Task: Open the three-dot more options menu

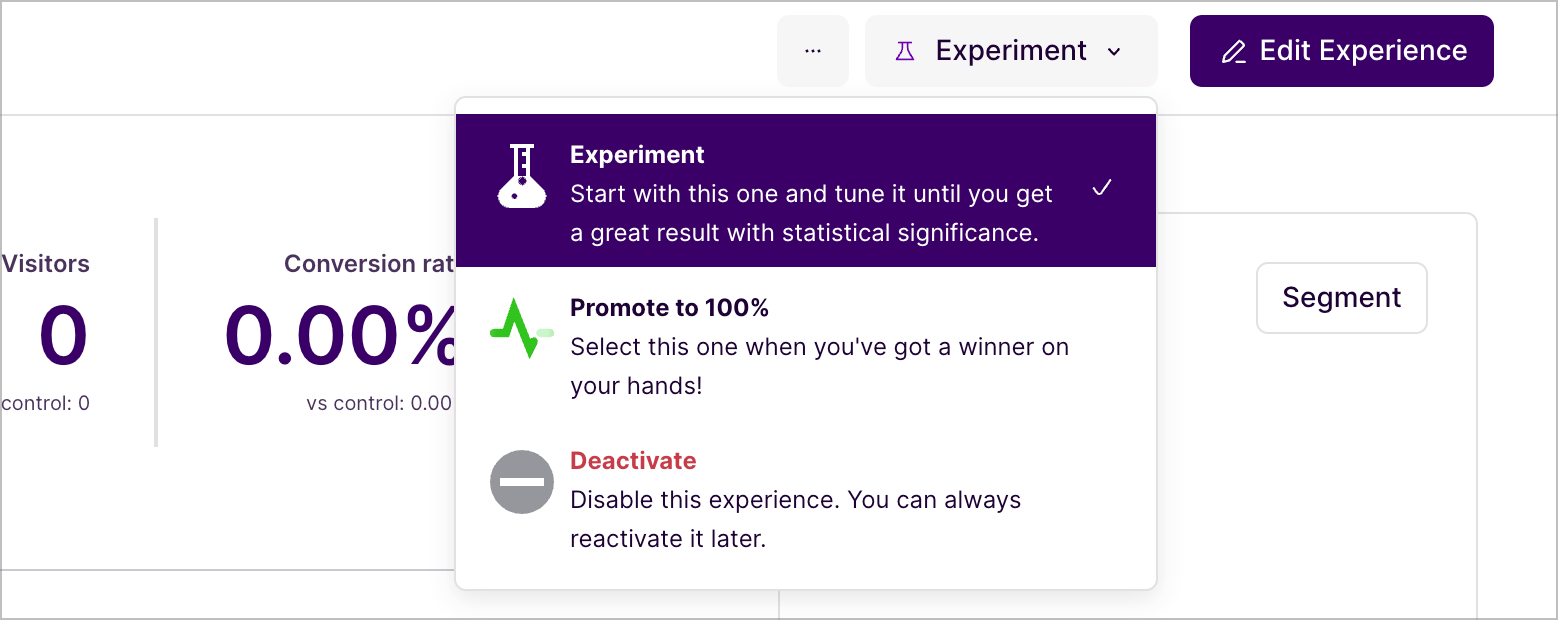Action: 813,51
